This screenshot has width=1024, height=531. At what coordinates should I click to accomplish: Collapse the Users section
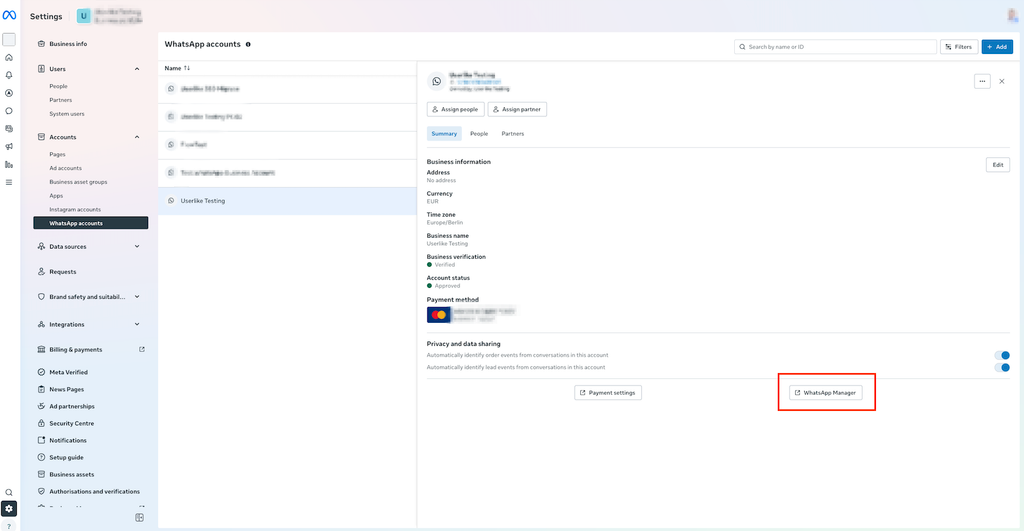pos(137,69)
